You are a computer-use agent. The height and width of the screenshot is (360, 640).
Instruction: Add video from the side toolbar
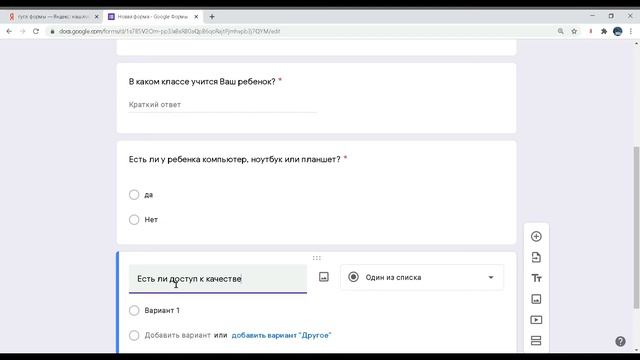click(536, 320)
